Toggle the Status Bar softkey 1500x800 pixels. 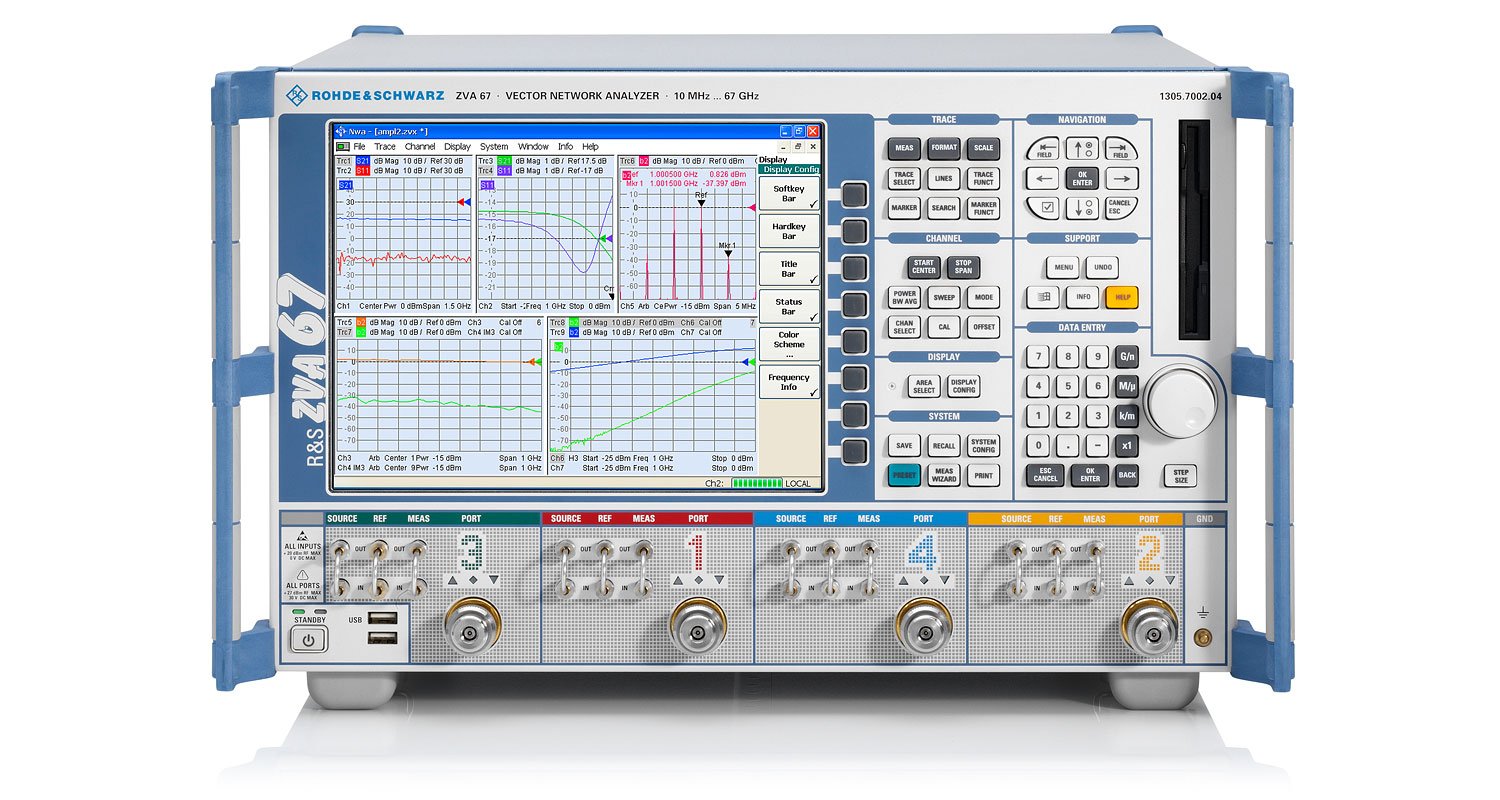[x=789, y=306]
